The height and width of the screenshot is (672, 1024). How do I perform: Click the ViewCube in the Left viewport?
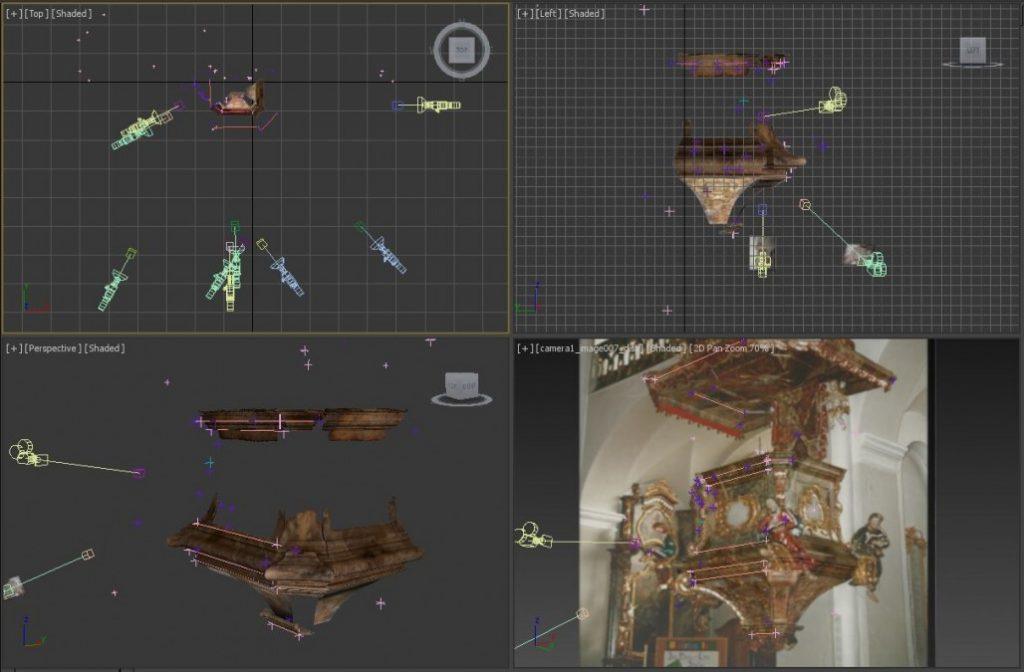pyautogui.click(x=972, y=50)
